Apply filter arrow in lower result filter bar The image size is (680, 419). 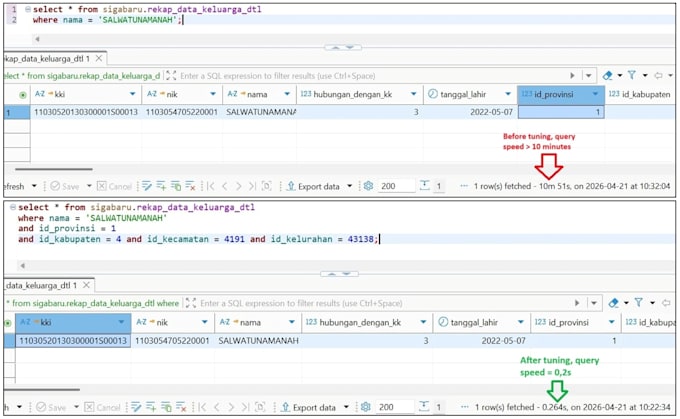pyautogui.click(x=577, y=303)
